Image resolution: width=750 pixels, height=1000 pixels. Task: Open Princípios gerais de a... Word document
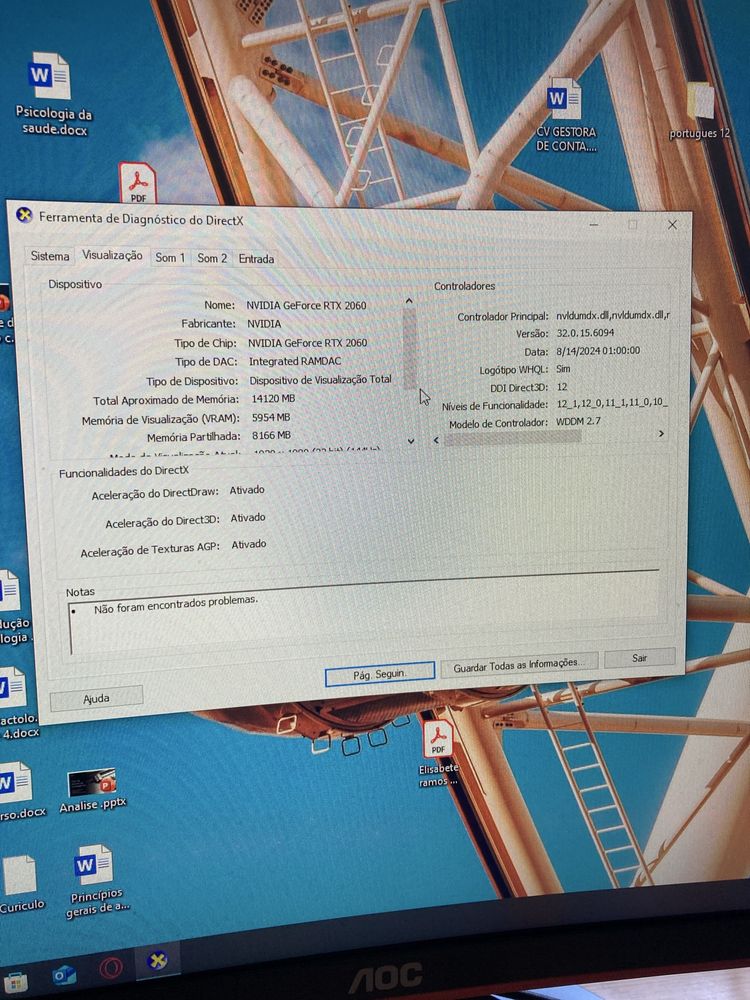coord(96,881)
